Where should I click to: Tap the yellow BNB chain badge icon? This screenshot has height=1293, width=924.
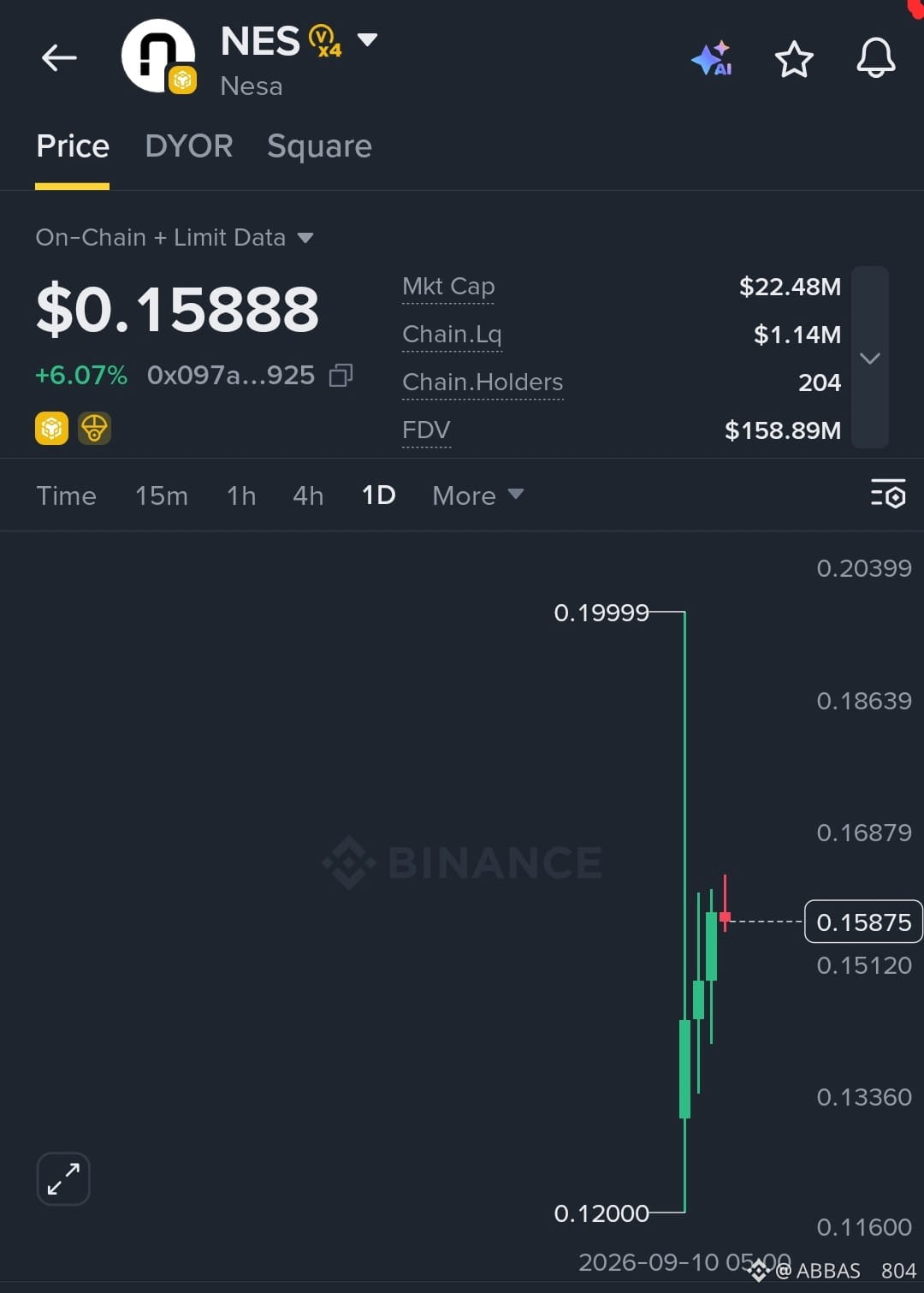tap(51, 428)
